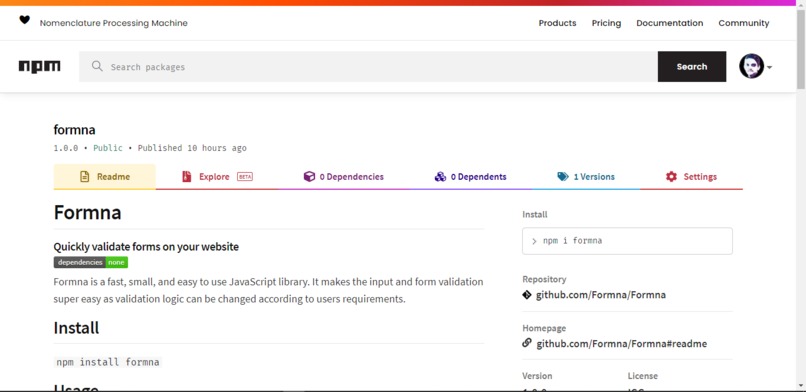Click the Formna readme heading
This screenshot has width=806, height=392.
pos(87,212)
